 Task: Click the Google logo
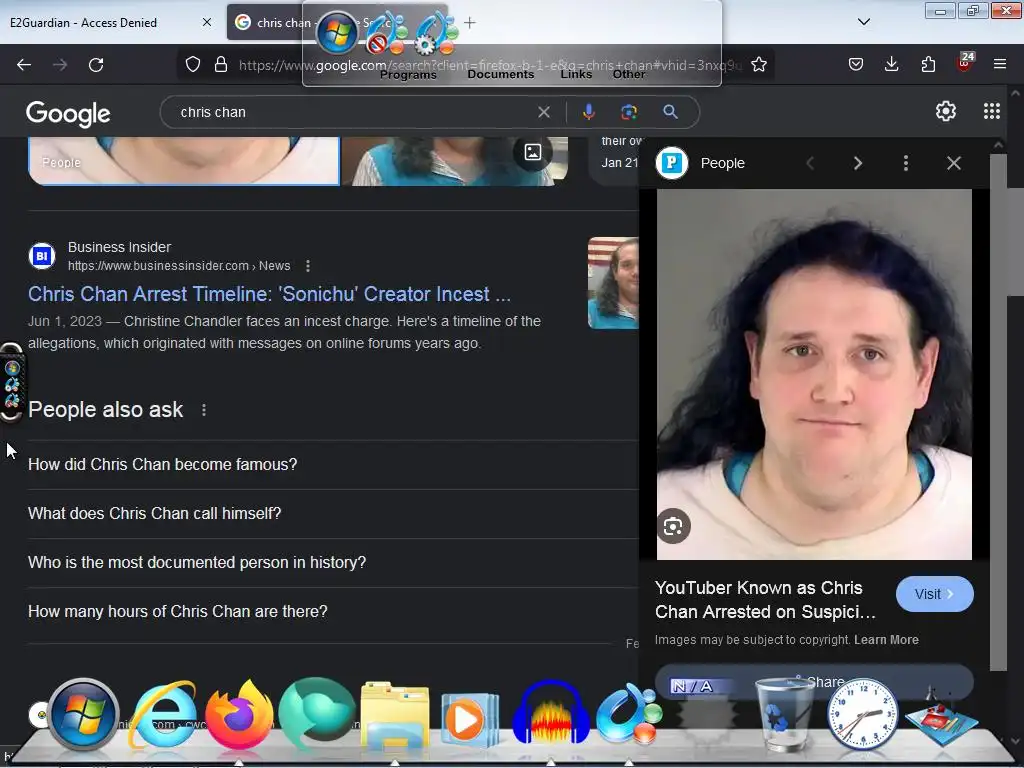69,114
